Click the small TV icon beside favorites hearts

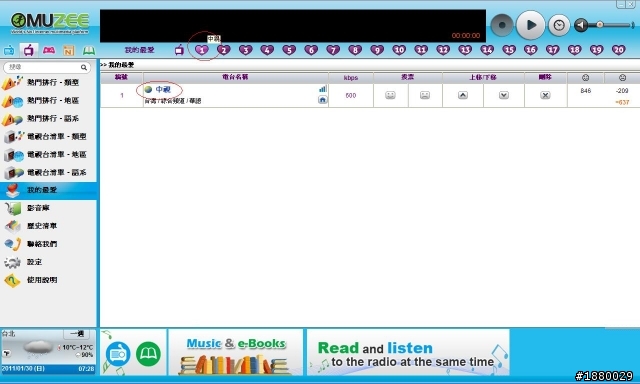click(x=179, y=50)
